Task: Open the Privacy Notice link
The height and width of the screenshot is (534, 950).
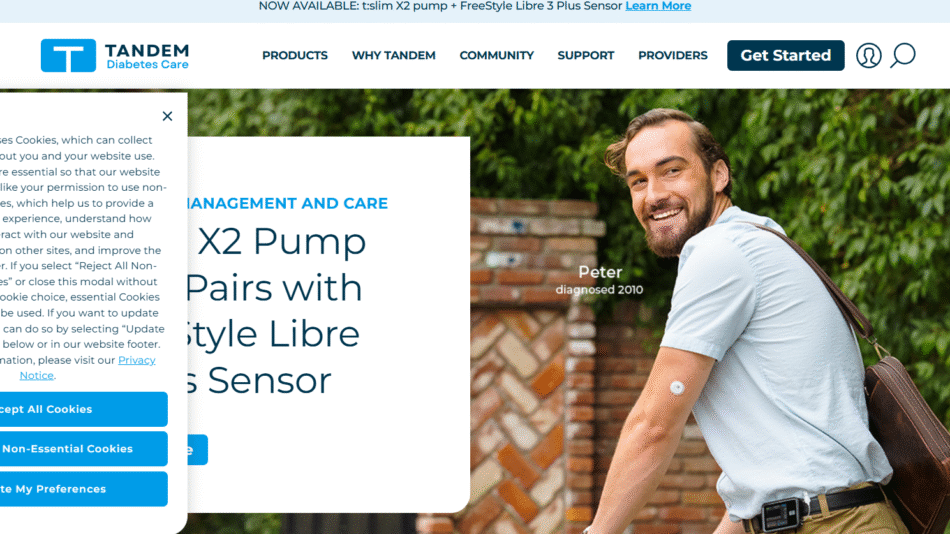Action: [x=88, y=367]
